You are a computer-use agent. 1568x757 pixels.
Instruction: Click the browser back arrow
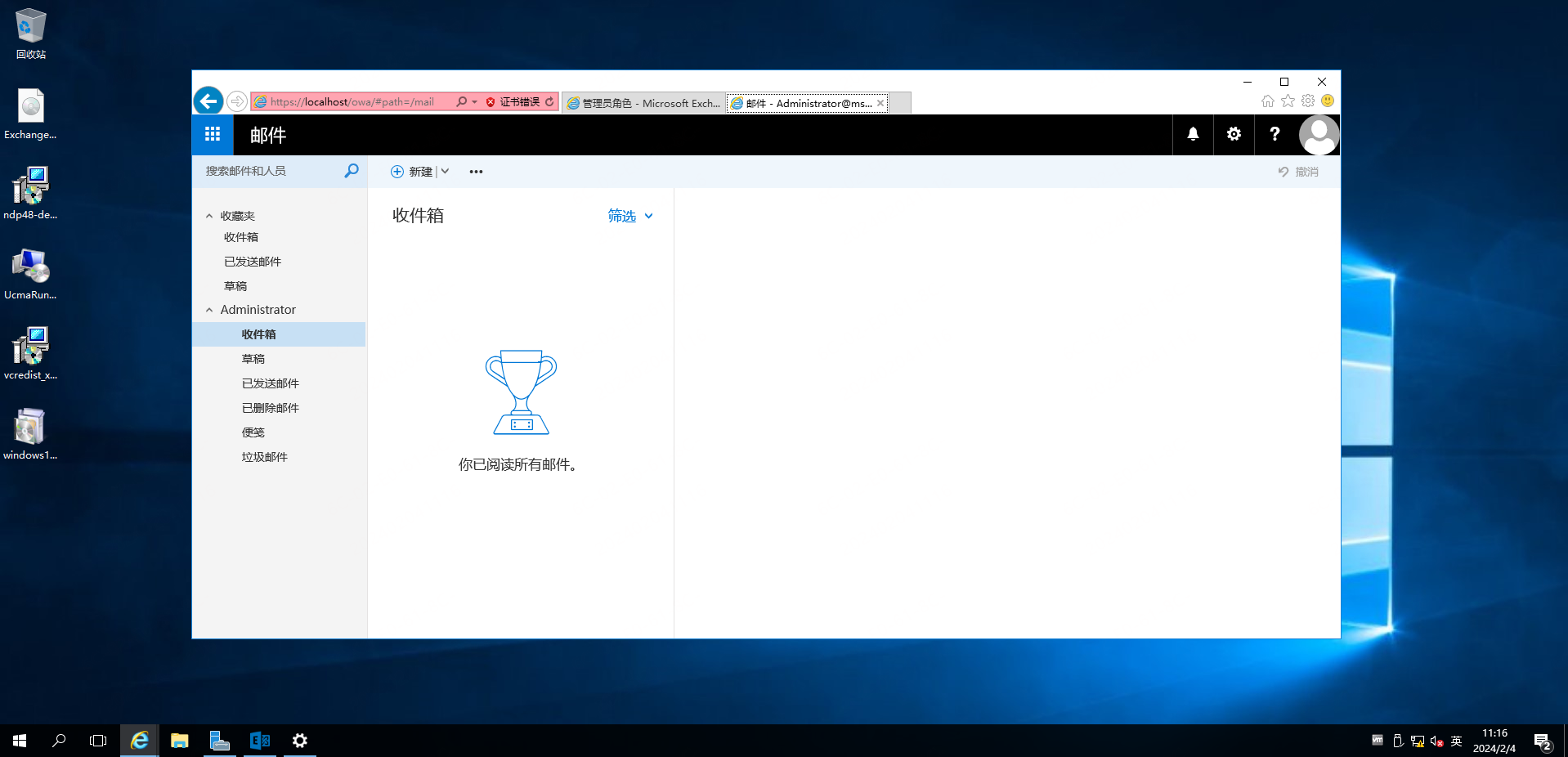point(208,101)
